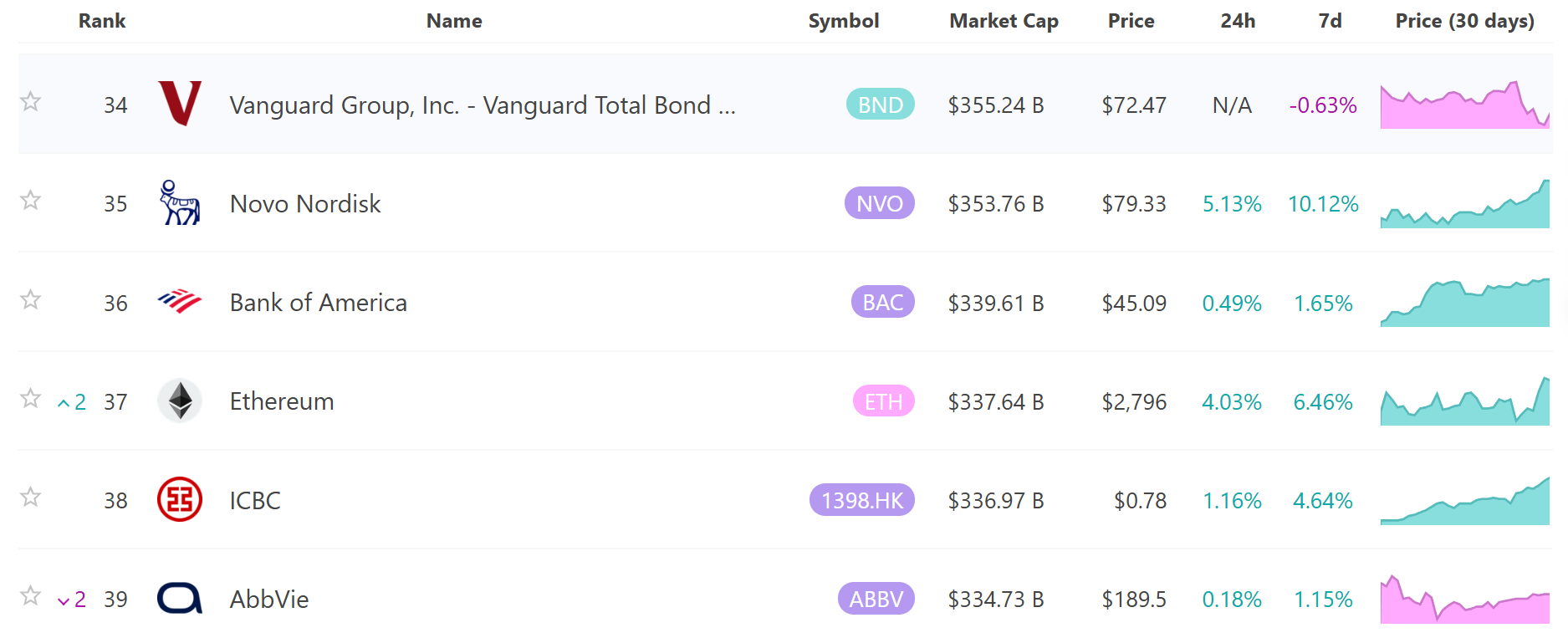Click the Bank of America flag logo
The height and width of the screenshot is (638, 1568).
pos(180,301)
